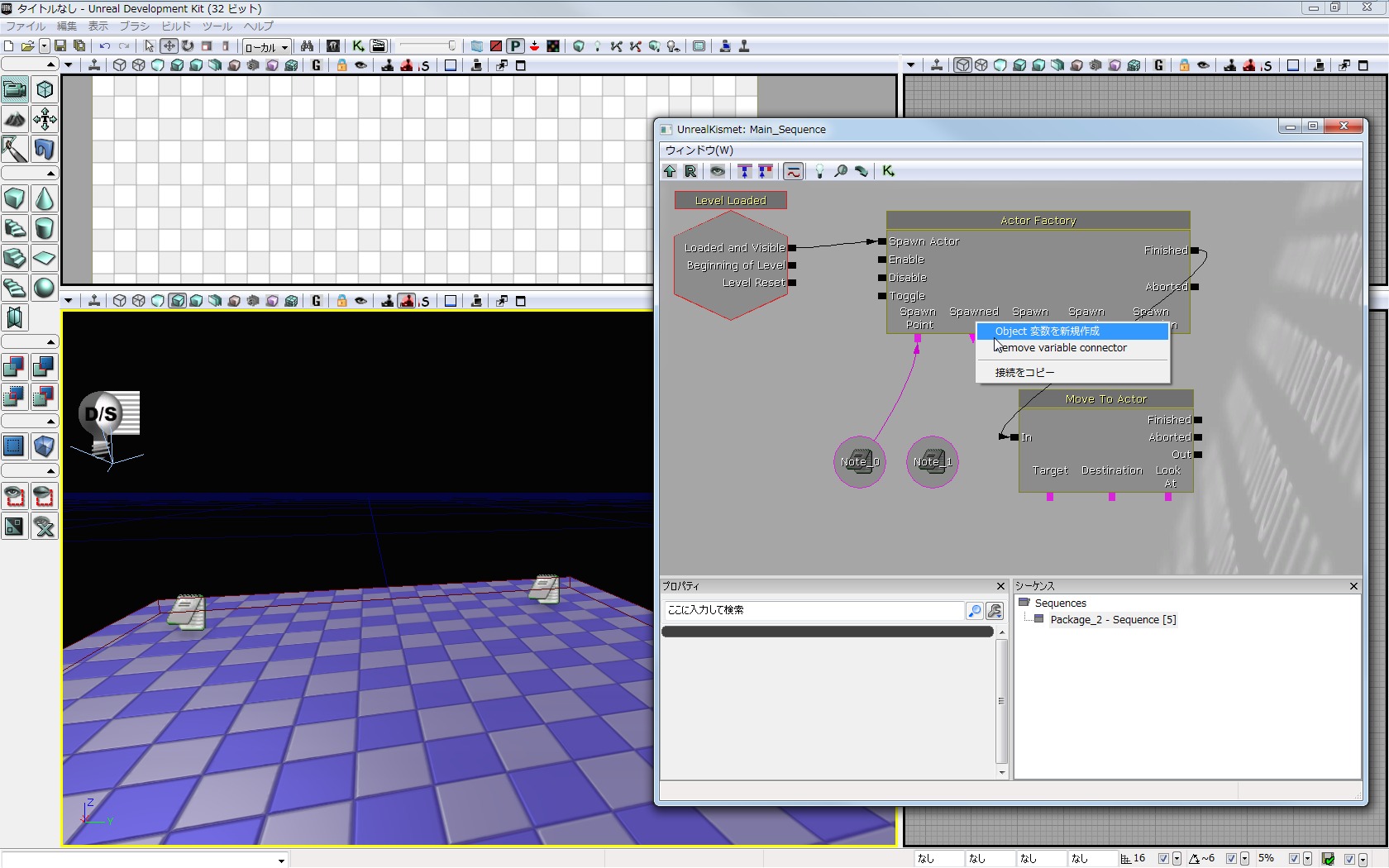The height and width of the screenshot is (868, 1389).
Task: Choose '接続をコピー' from context menu
Action: pos(1024,373)
